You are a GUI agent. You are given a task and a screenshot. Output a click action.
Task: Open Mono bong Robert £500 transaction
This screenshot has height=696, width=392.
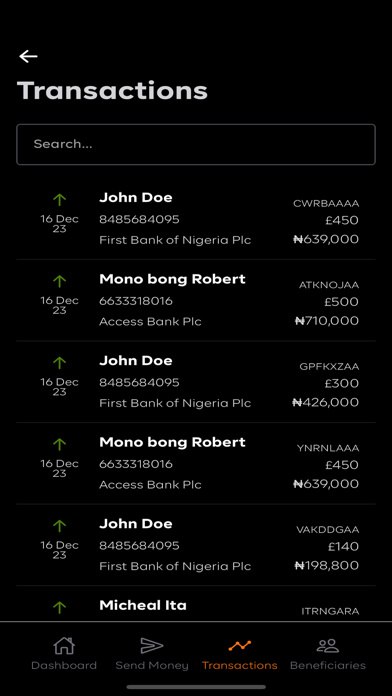point(196,301)
